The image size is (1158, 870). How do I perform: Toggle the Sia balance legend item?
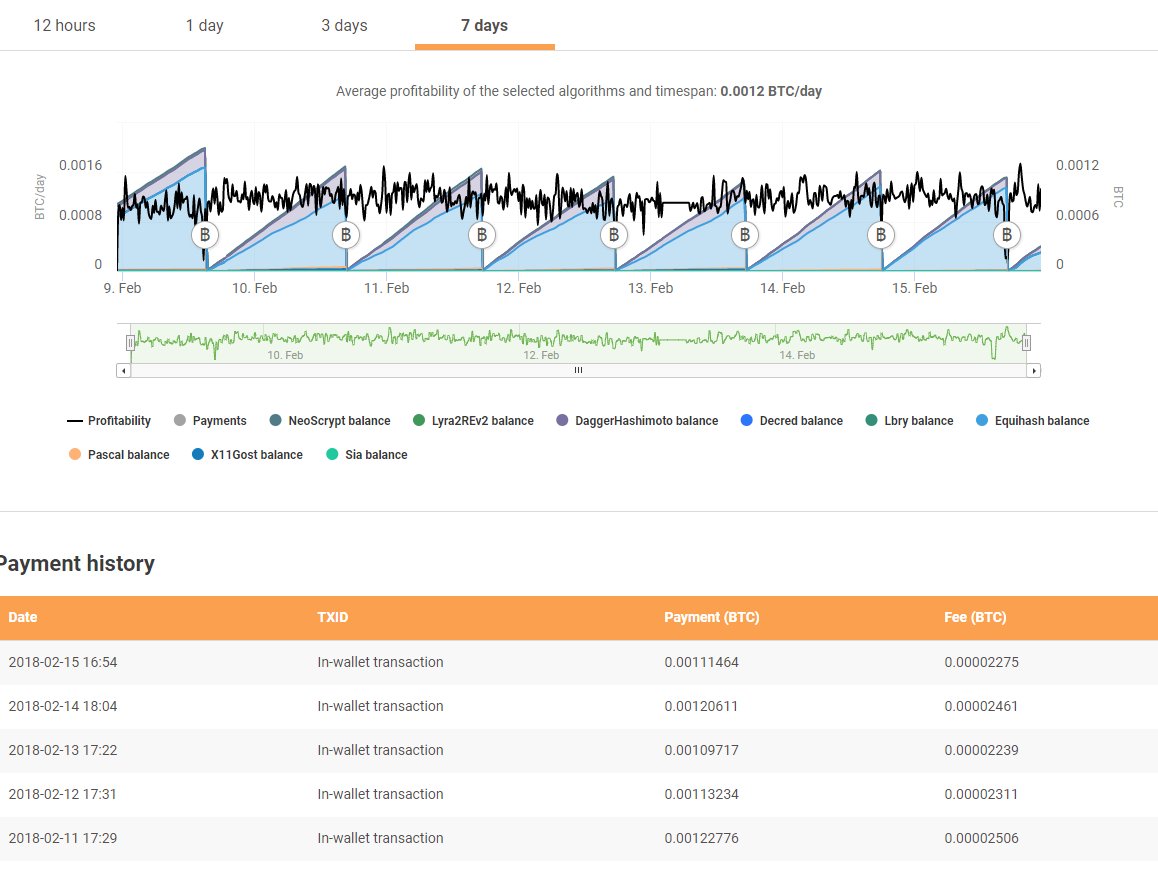pos(367,454)
